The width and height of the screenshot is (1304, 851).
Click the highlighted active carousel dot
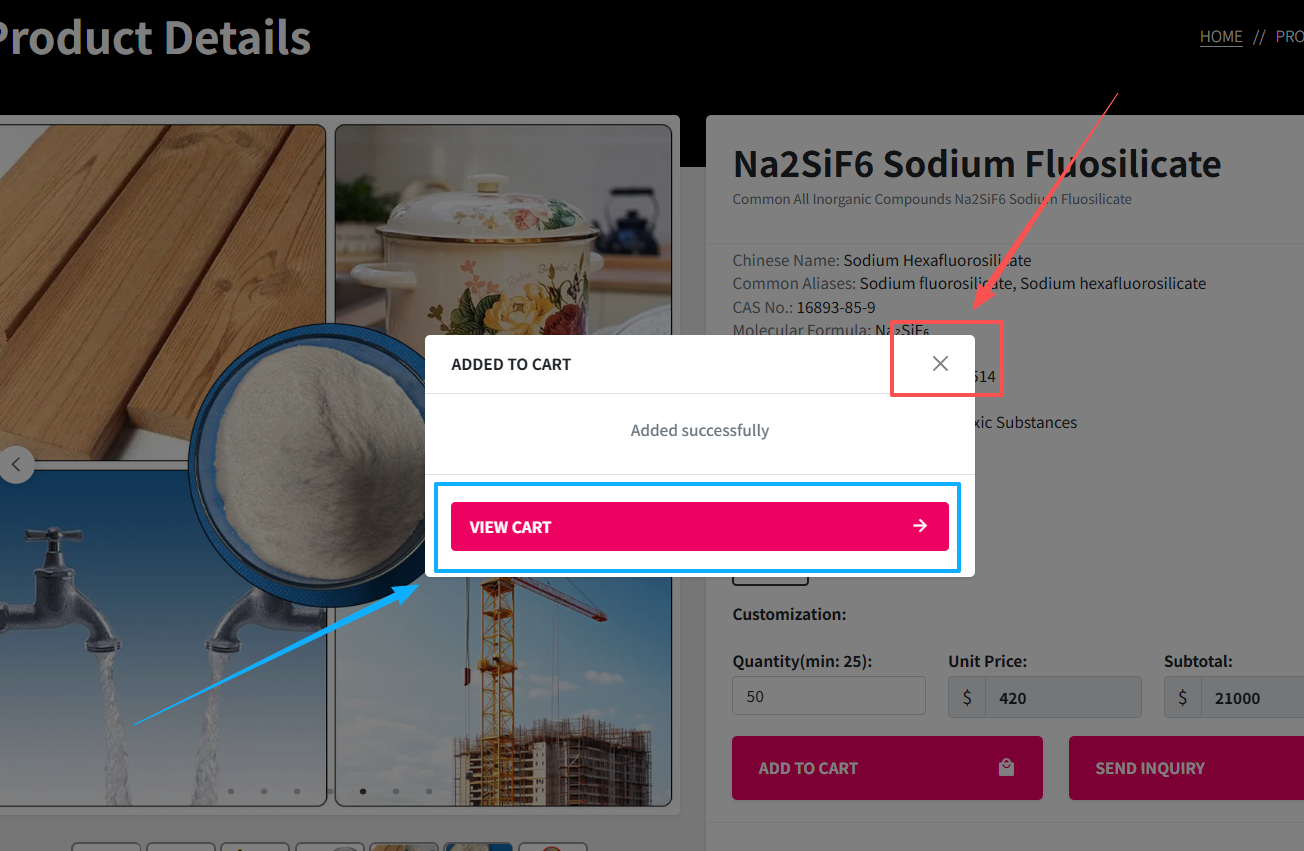point(363,791)
